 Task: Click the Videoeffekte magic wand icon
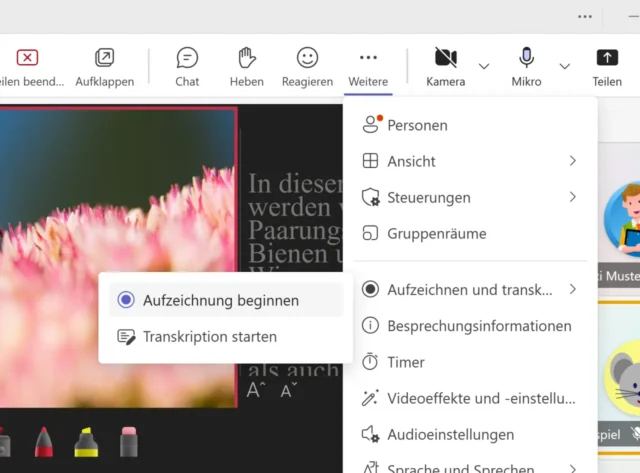370,398
